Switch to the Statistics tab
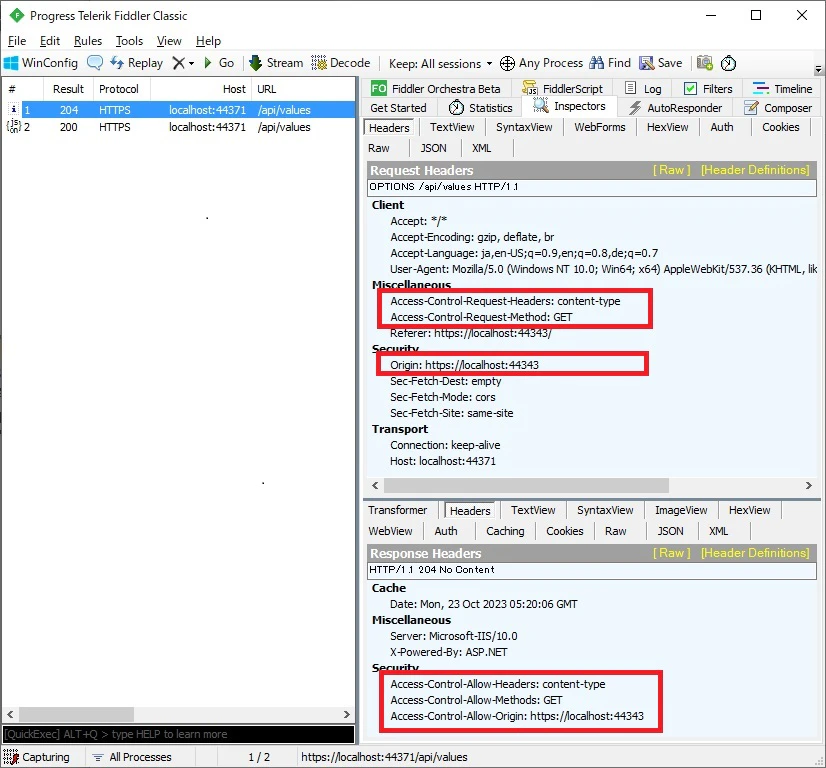Screen dimensions: 826x768 coord(480,108)
